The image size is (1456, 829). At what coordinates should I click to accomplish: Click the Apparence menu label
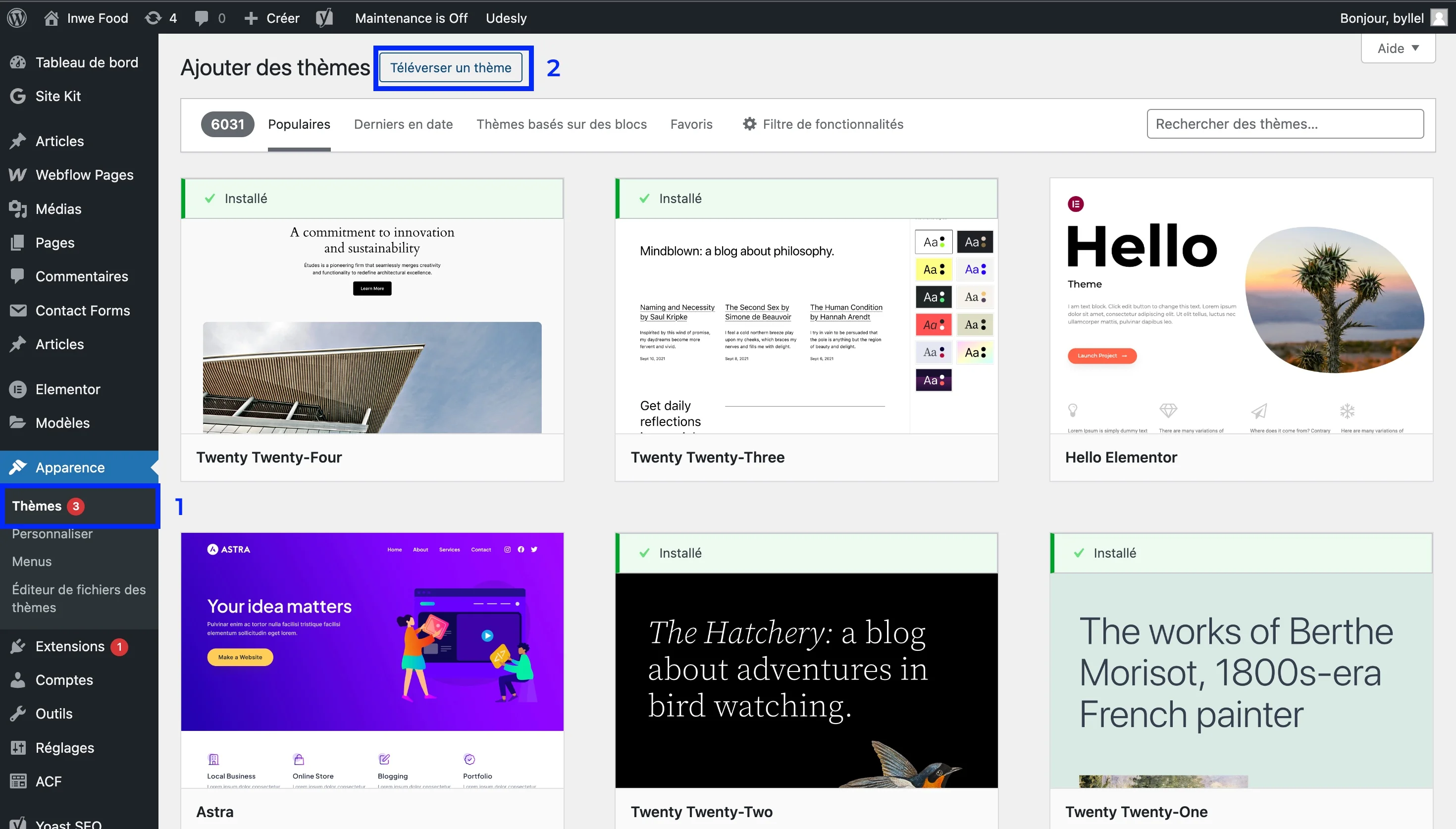pos(70,467)
